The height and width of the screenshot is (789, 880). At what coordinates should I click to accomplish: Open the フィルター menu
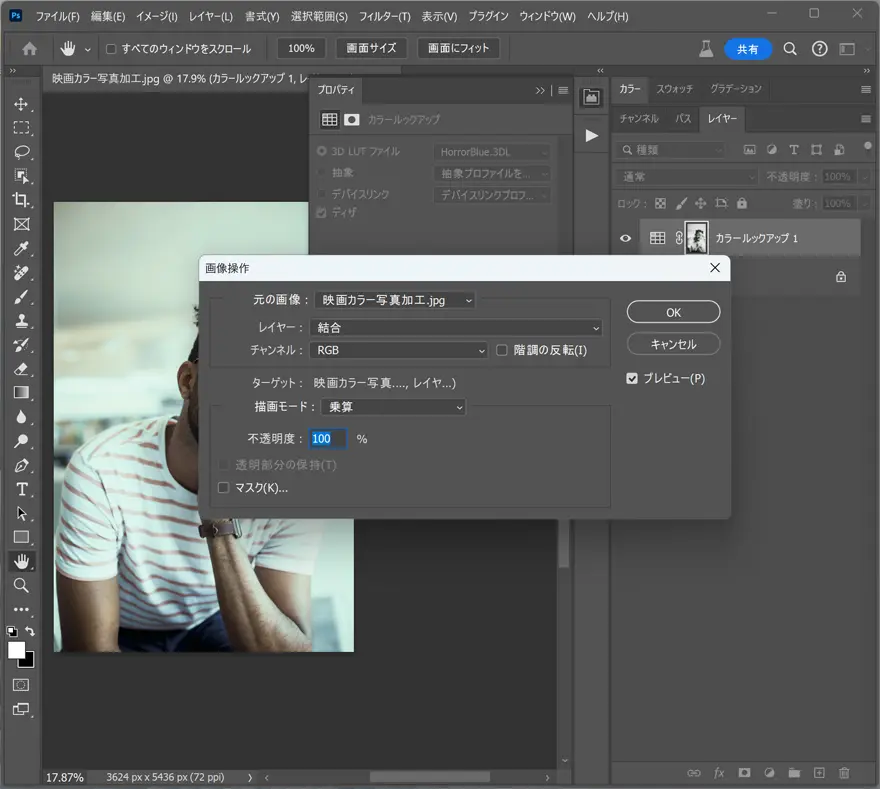tap(384, 17)
